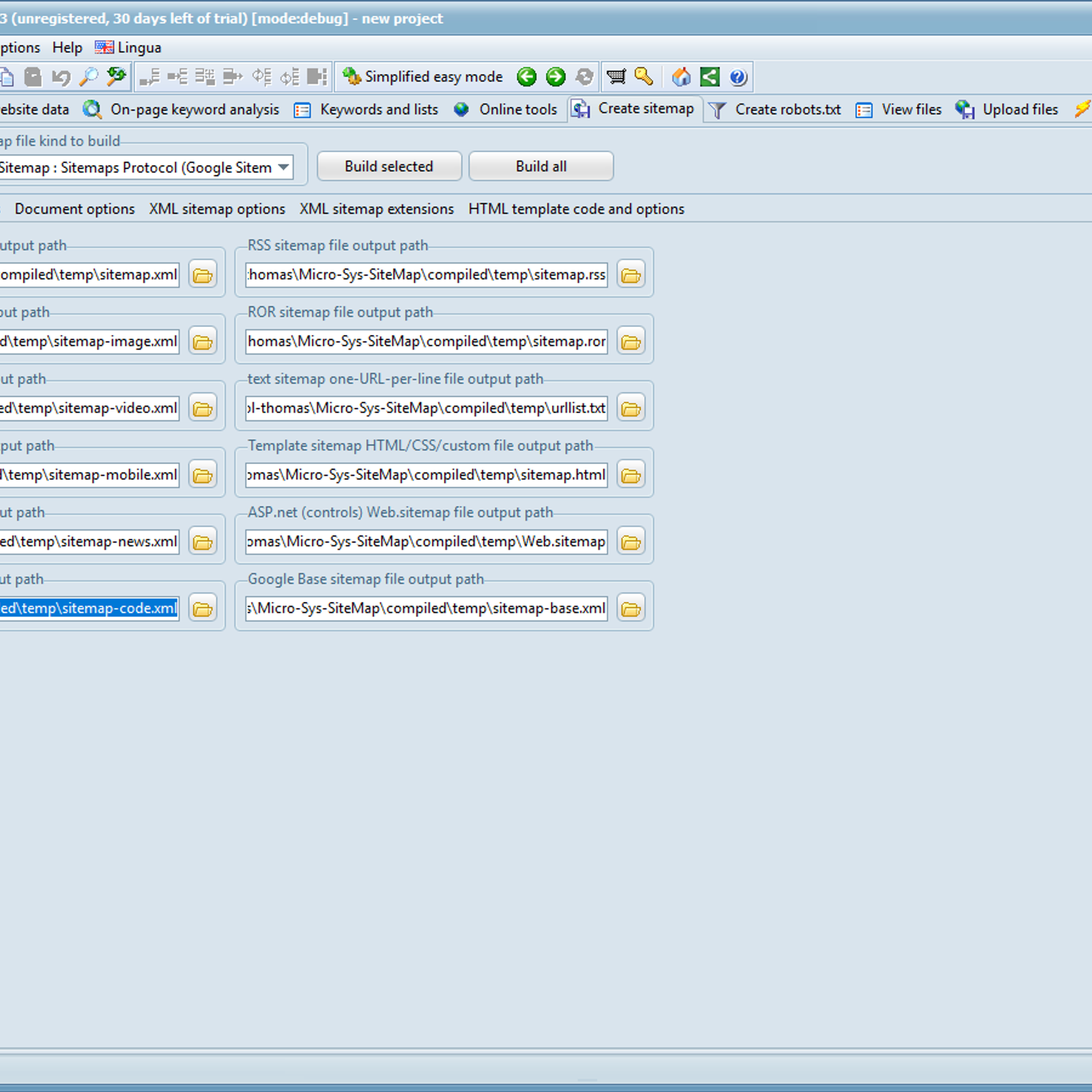Image resolution: width=1092 pixels, height=1092 pixels.
Task: Click the Build selected button
Action: (x=389, y=167)
